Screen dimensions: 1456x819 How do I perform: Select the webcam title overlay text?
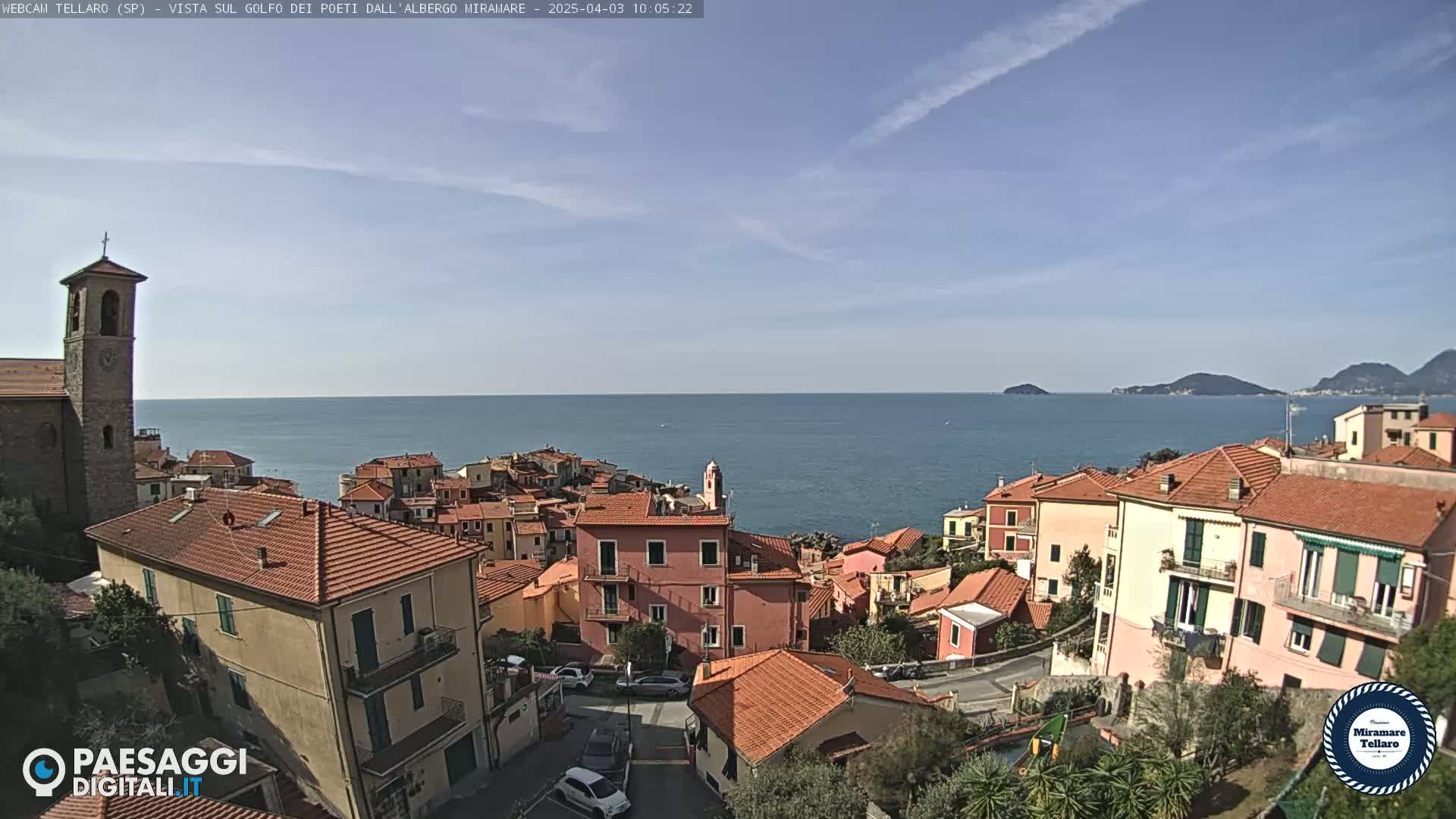(265, 8)
